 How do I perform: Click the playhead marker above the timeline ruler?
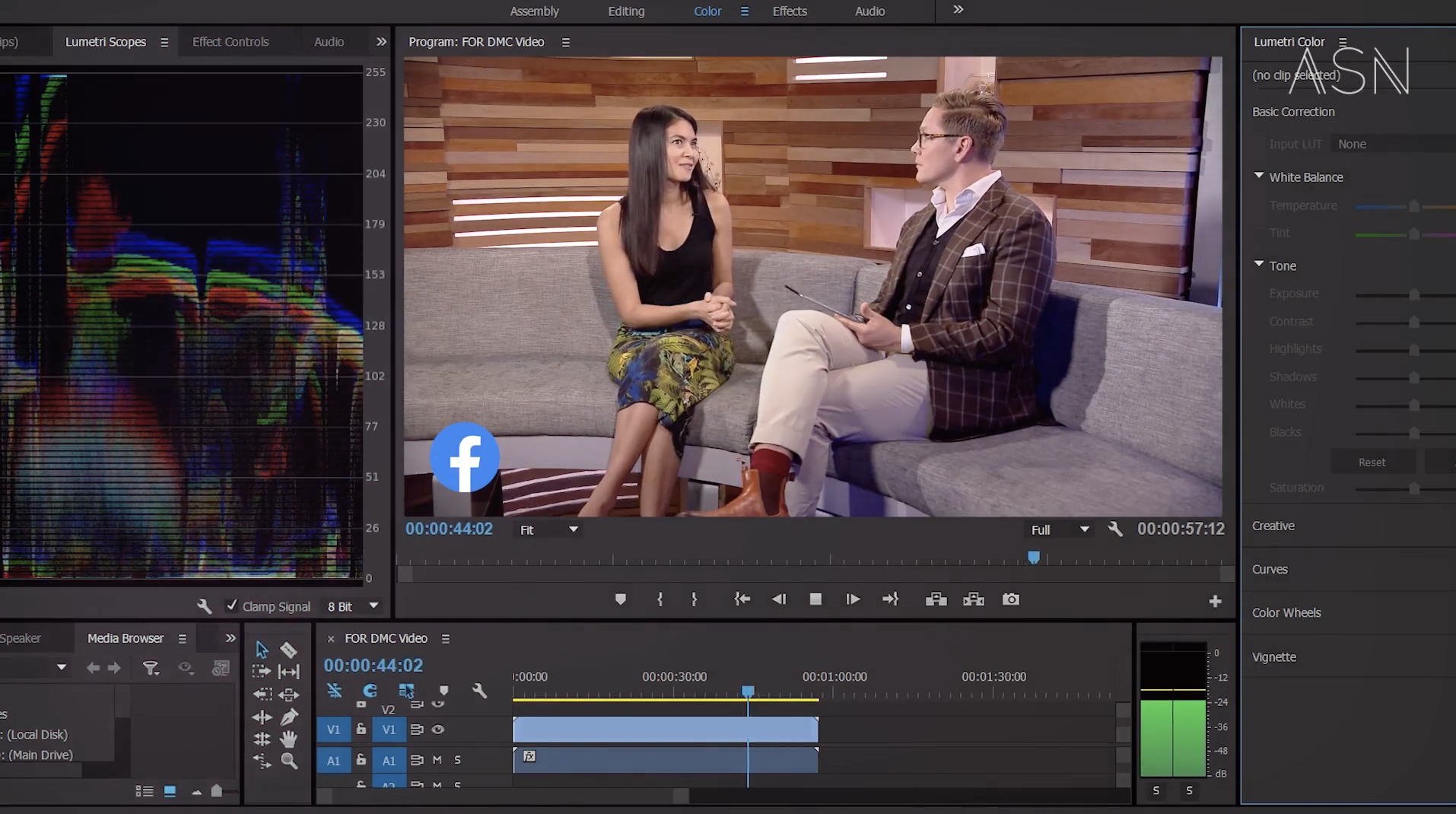1033,557
